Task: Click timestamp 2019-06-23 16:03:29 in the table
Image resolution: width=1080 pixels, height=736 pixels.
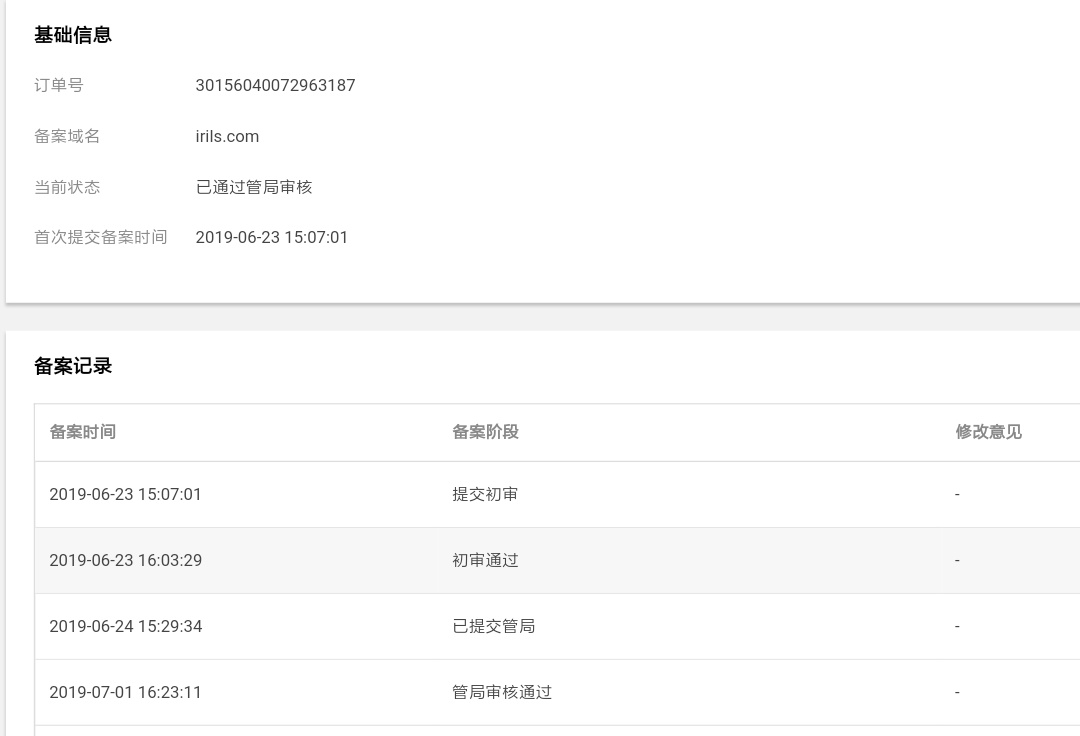Action: 125,560
